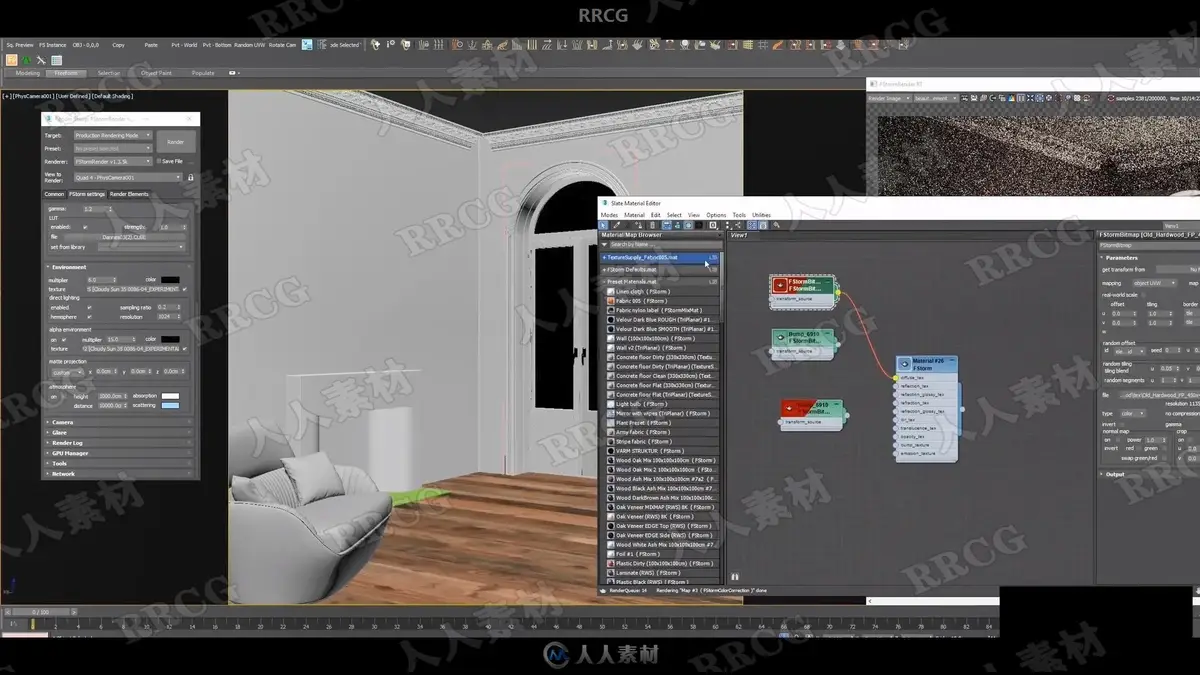Click the Random UVW toolbar button
Screen dimensions: 1200x675
[x=250, y=45]
